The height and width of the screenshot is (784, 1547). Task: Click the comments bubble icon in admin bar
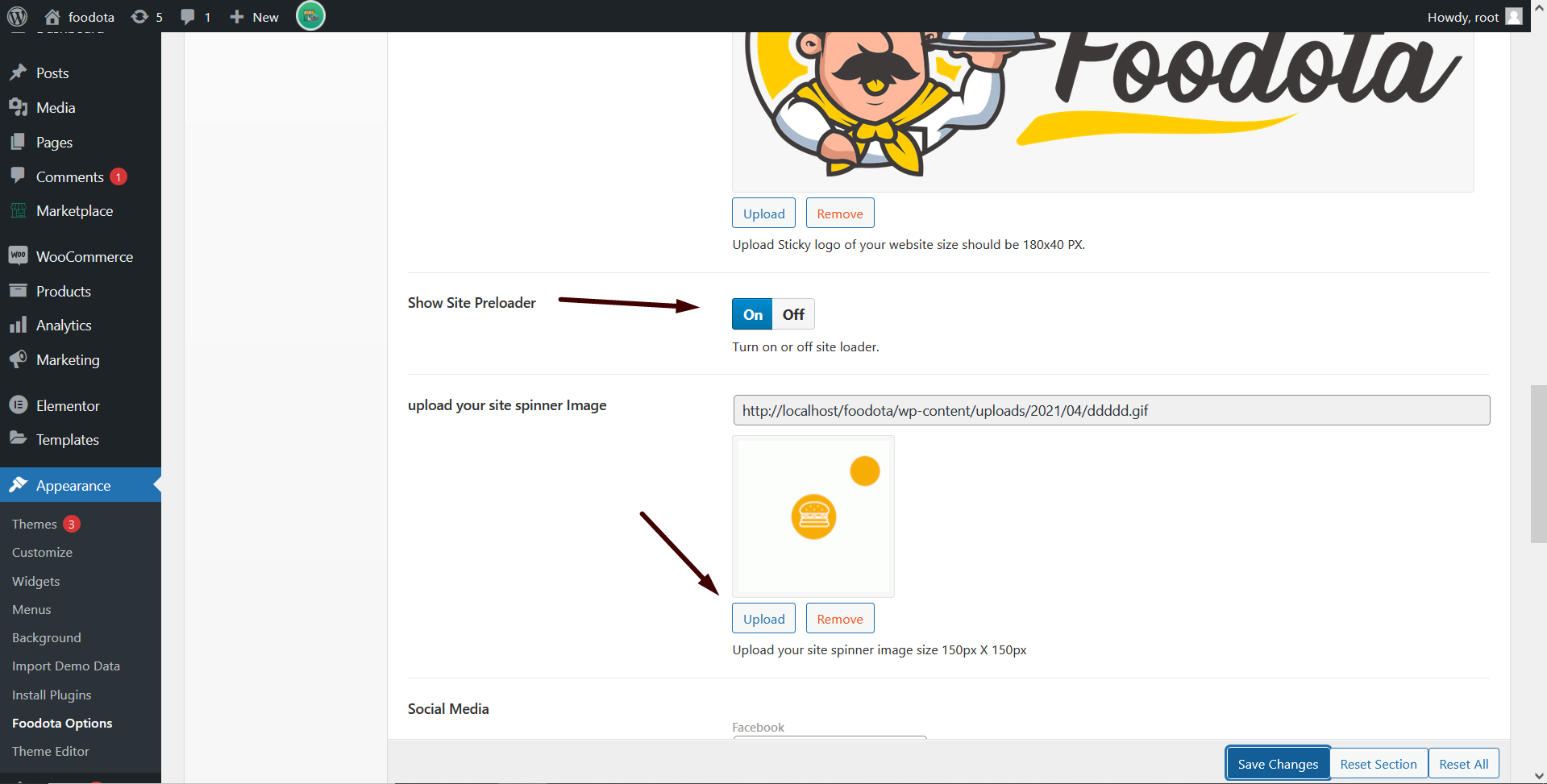188,17
